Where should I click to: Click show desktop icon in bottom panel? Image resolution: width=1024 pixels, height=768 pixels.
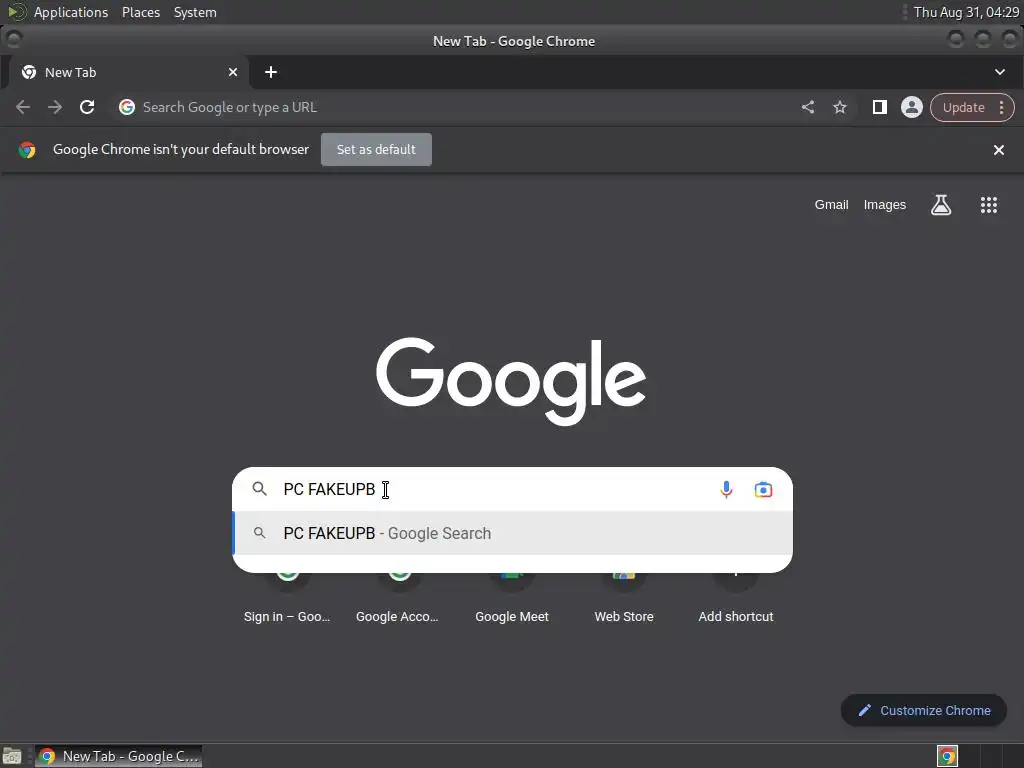pos(12,756)
